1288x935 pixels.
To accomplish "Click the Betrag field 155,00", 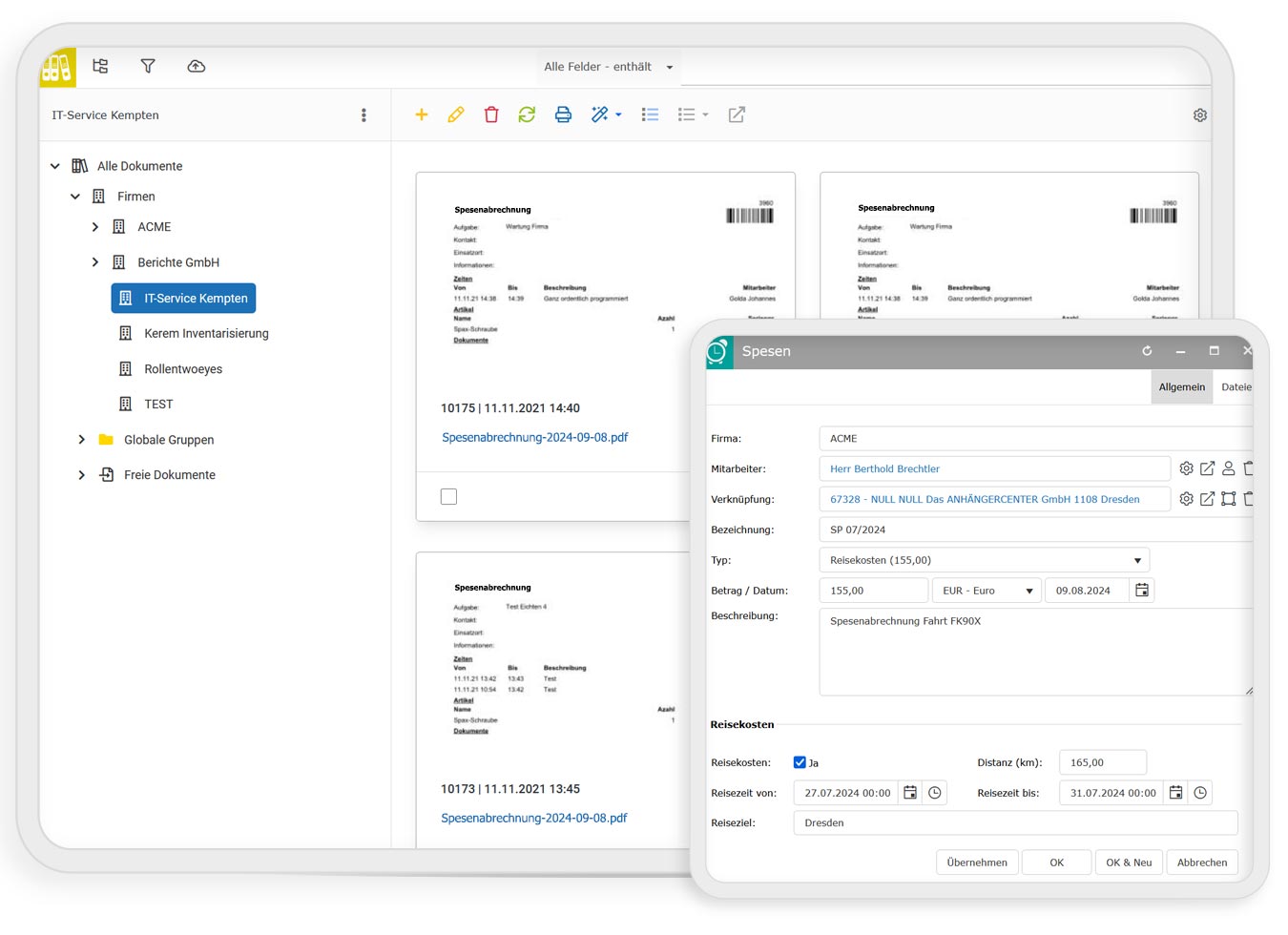I will [873, 591].
